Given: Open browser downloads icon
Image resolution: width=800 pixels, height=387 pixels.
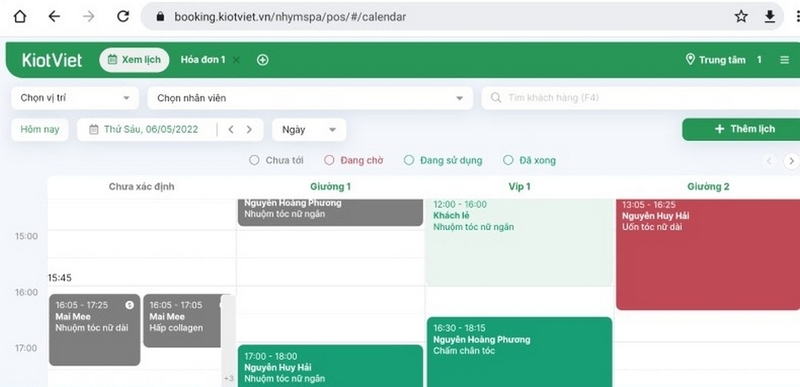Looking at the screenshot, I should coord(769,17).
